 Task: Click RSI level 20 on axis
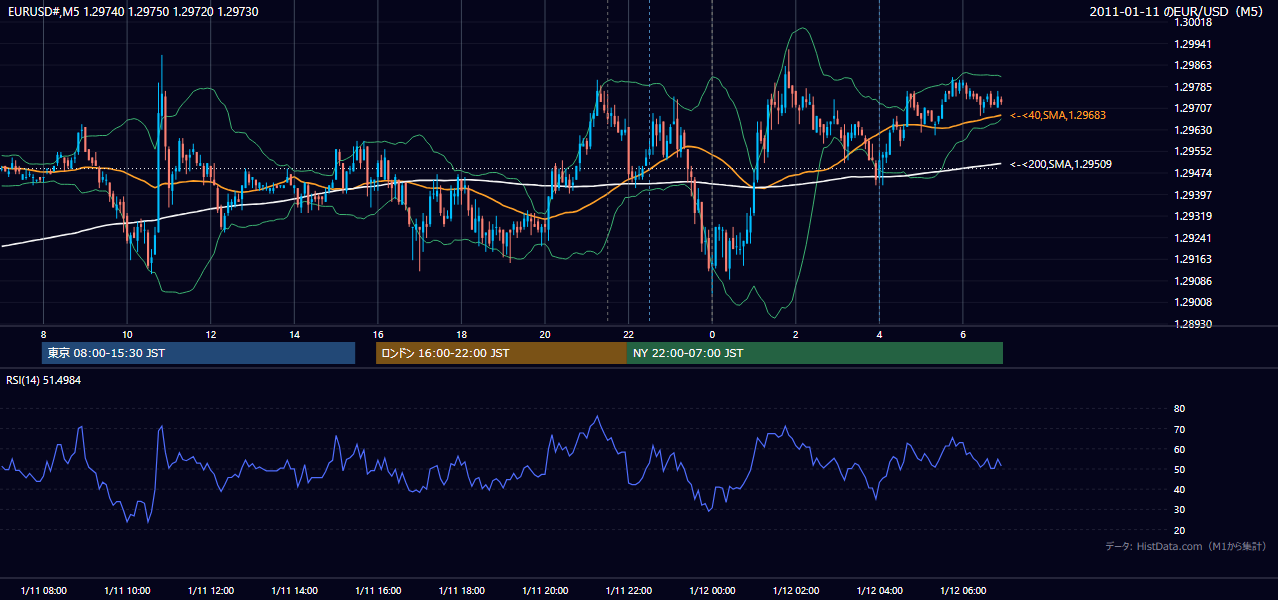click(1179, 530)
